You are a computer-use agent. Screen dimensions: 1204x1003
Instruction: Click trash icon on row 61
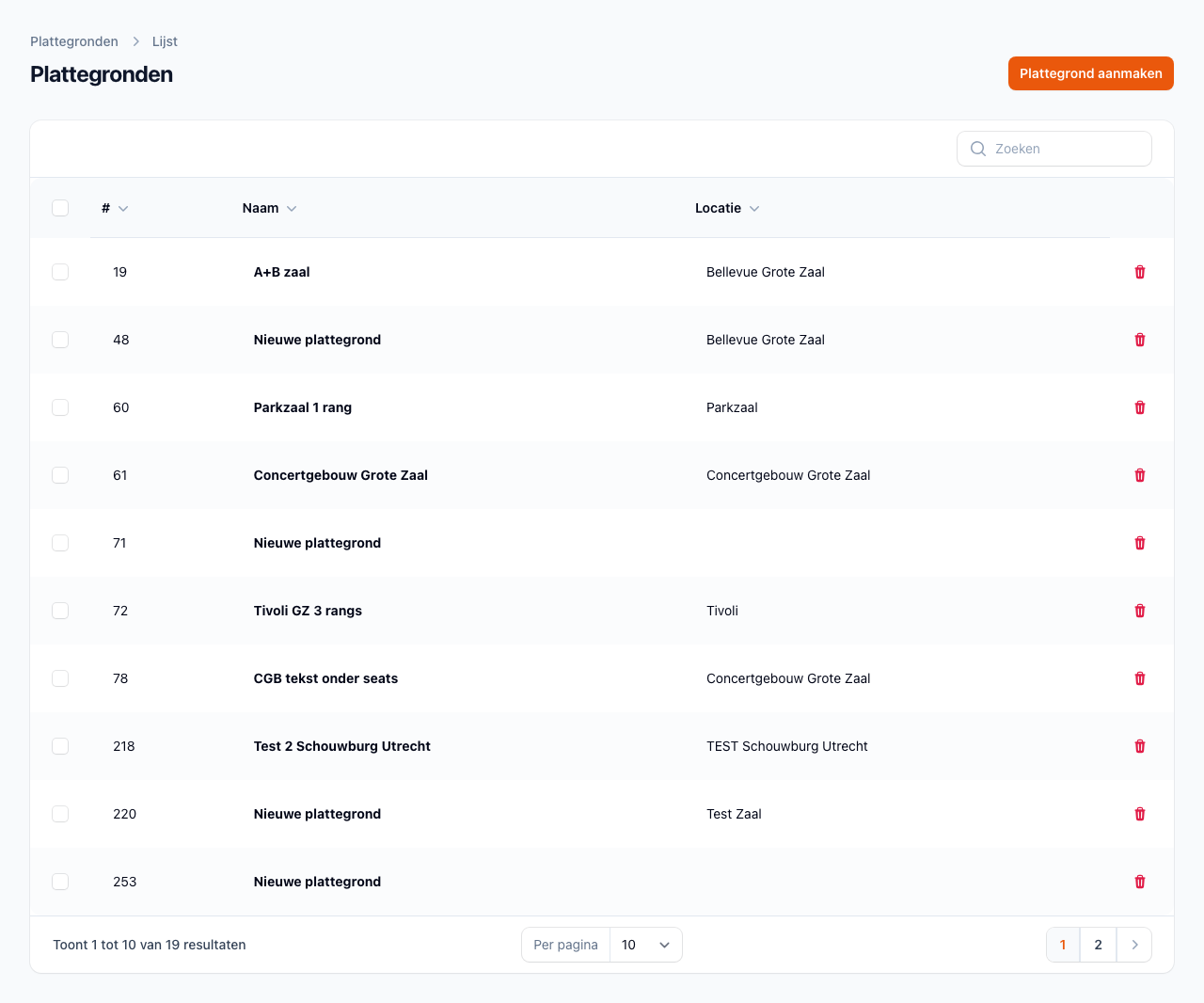[x=1139, y=475]
